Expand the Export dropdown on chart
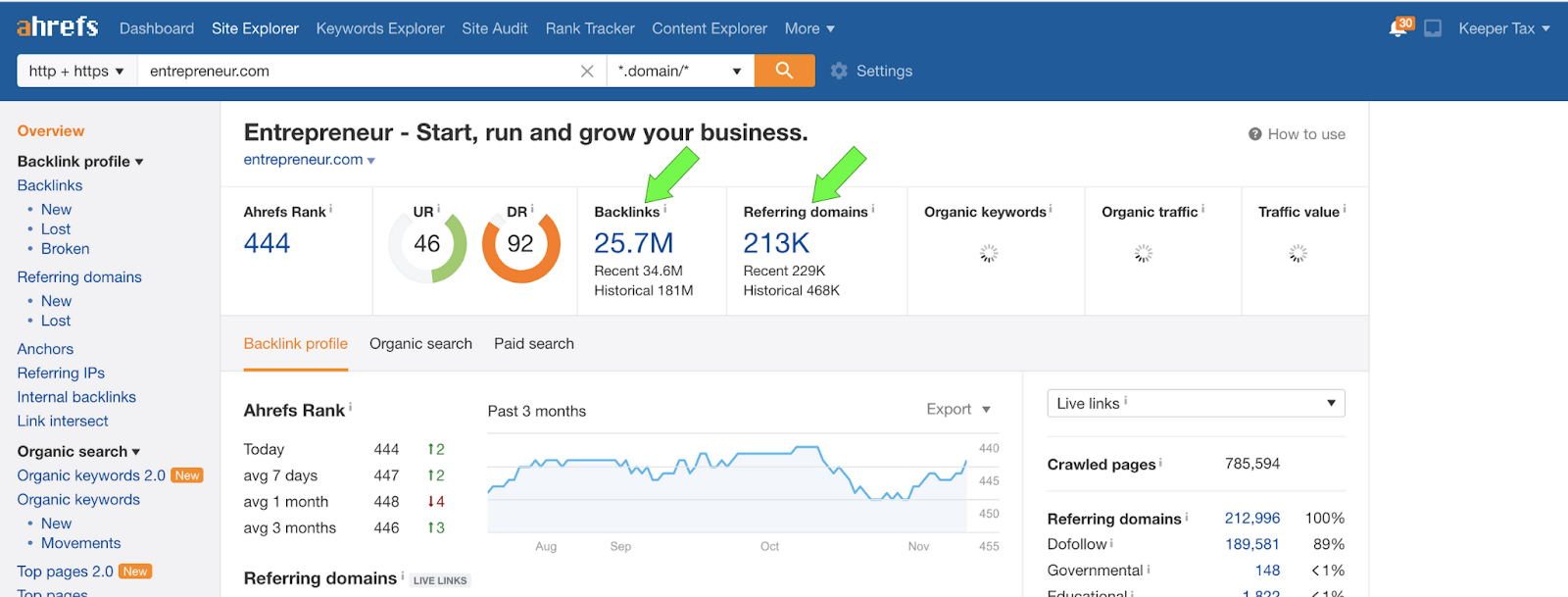1568x597 pixels. (958, 409)
